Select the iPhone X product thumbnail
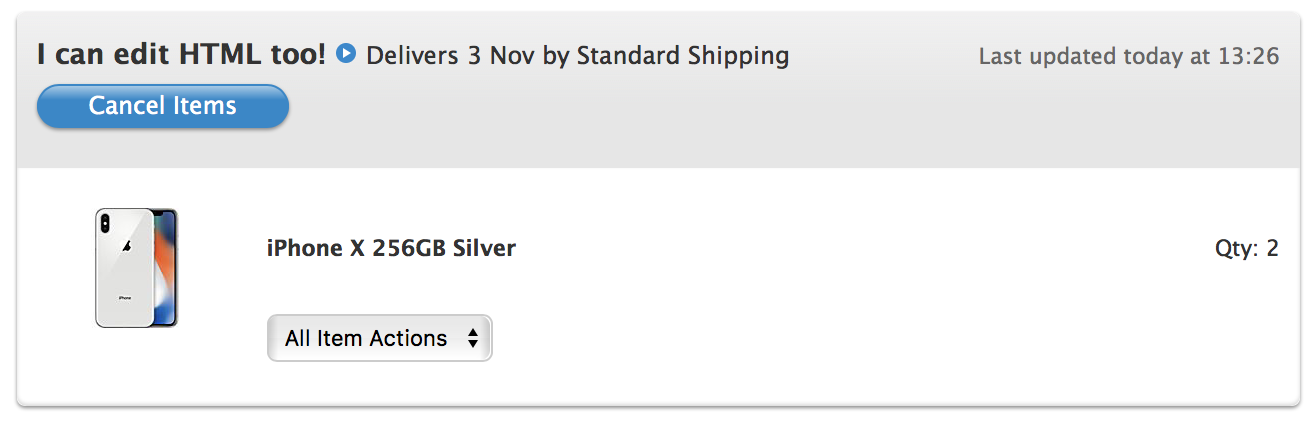Viewport: 1316px width, 424px height. point(137,268)
